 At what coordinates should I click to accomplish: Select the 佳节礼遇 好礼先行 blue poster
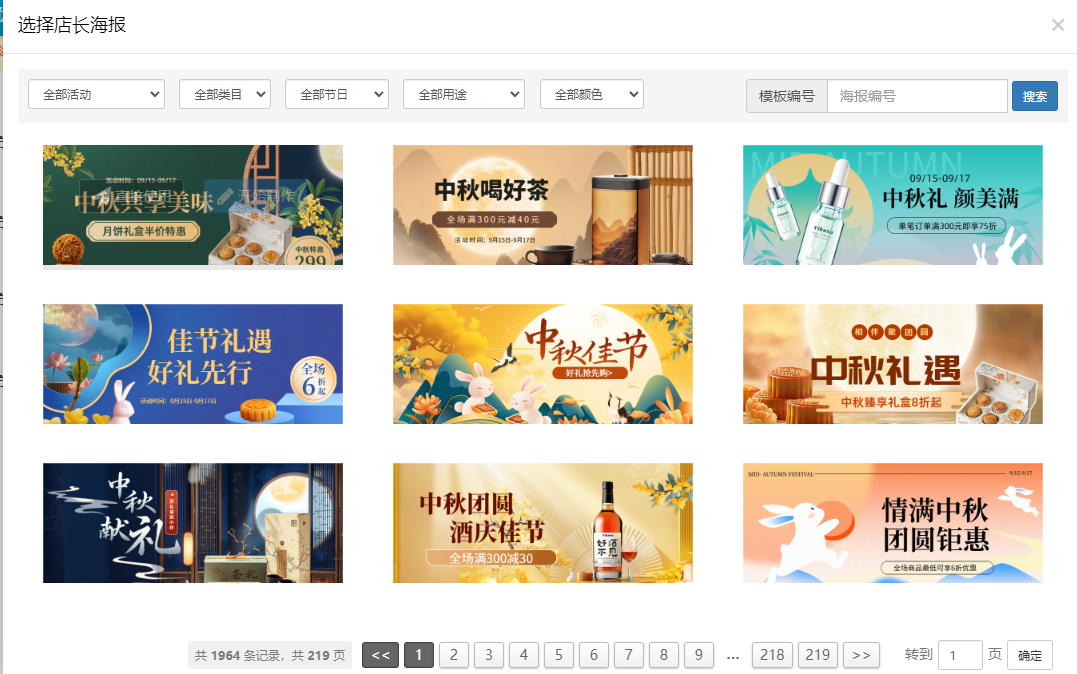[x=192, y=364]
